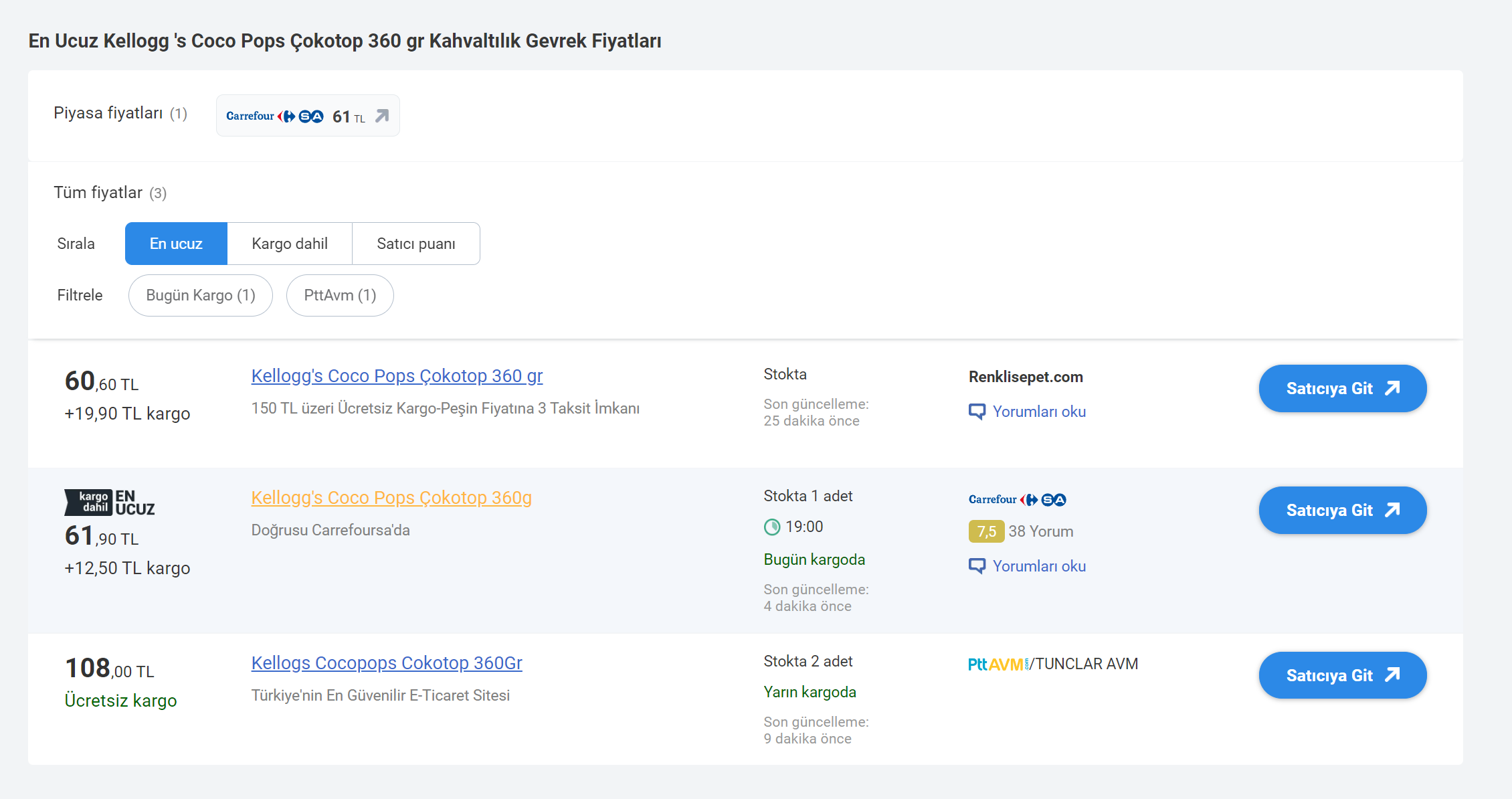Click clock icon next to 19:00
Viewport: 1512px width, 799px height.
pos(772,527)
